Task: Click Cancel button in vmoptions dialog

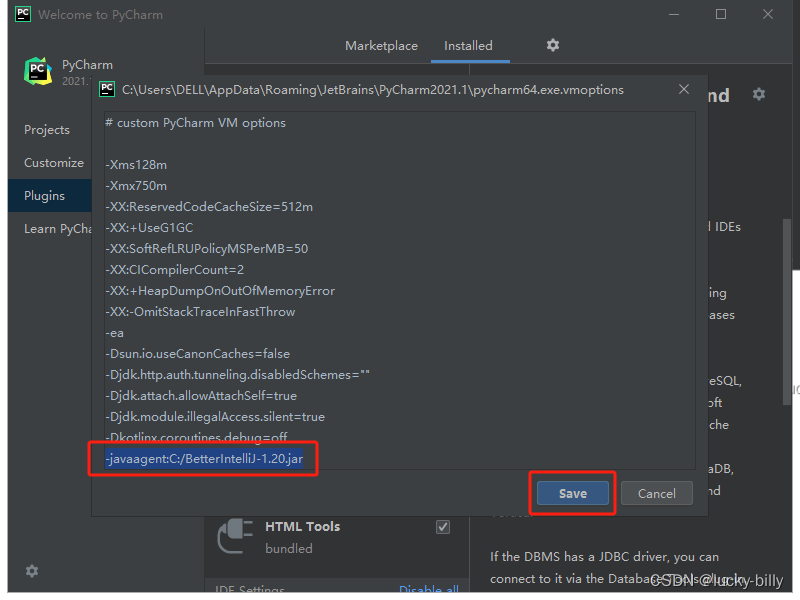Action: [x=657, y=493]
